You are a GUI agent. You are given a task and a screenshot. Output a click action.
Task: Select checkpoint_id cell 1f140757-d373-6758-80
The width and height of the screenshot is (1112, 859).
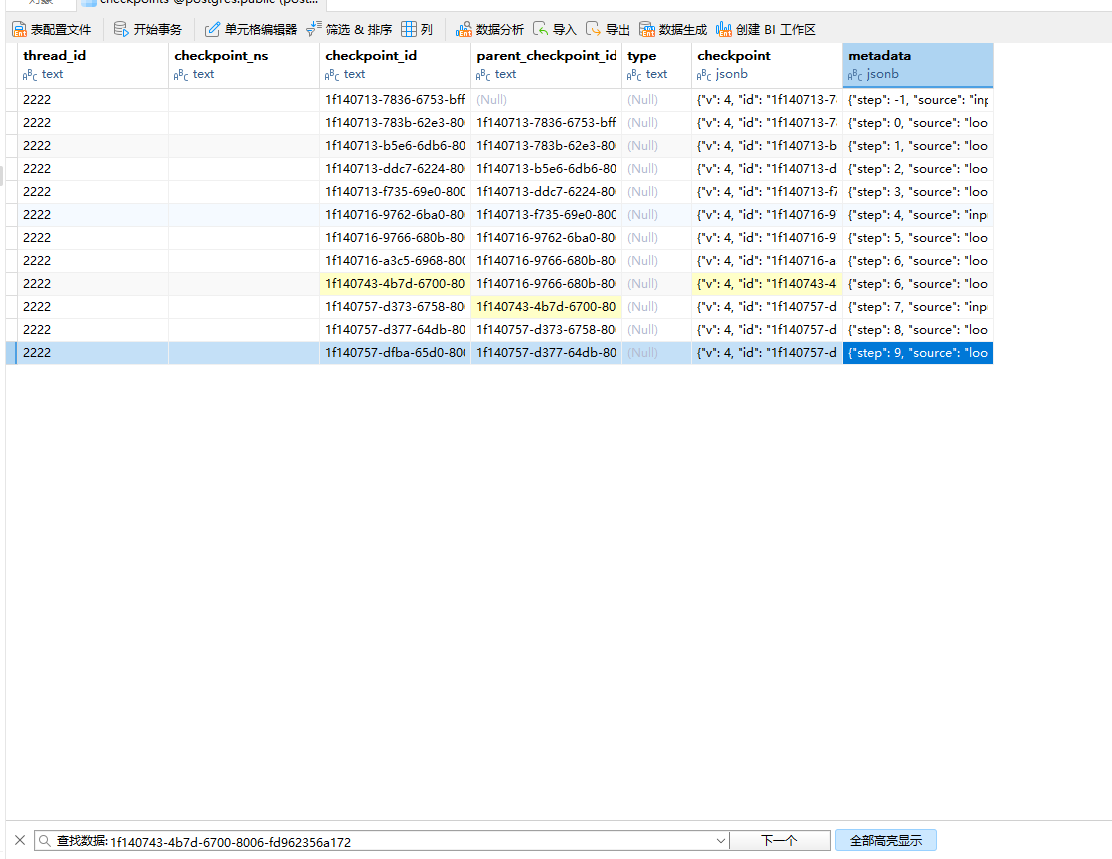pyautogui.click(x=395, y=306)
